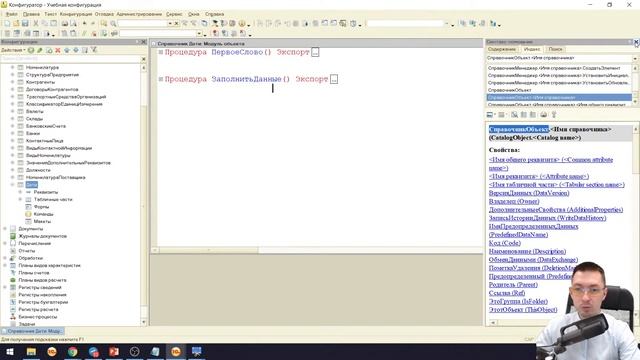This screenshot has width=640, height=360.
Task: Click the Open file toolbar icon
Action: click(16, 24)
